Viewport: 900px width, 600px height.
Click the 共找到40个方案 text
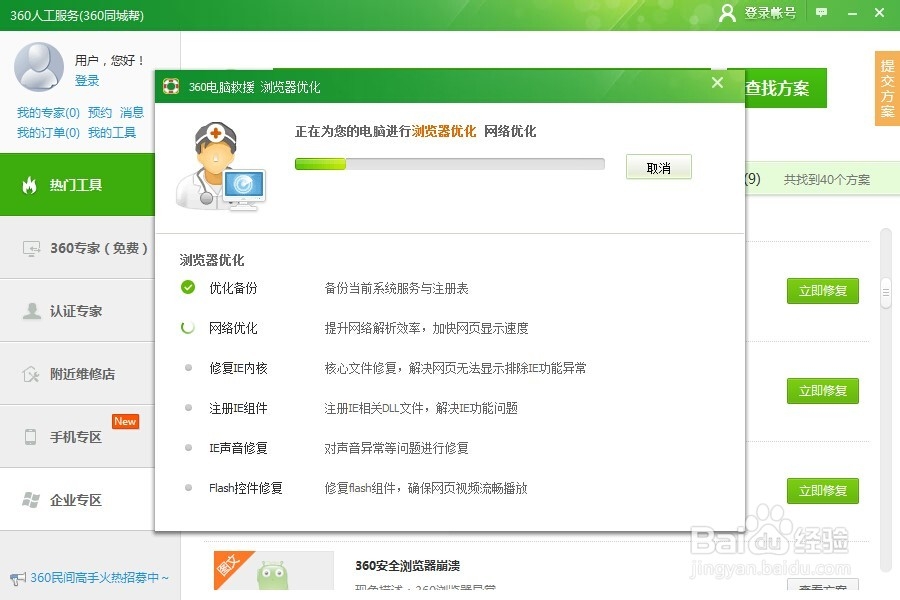coord(827,180)
